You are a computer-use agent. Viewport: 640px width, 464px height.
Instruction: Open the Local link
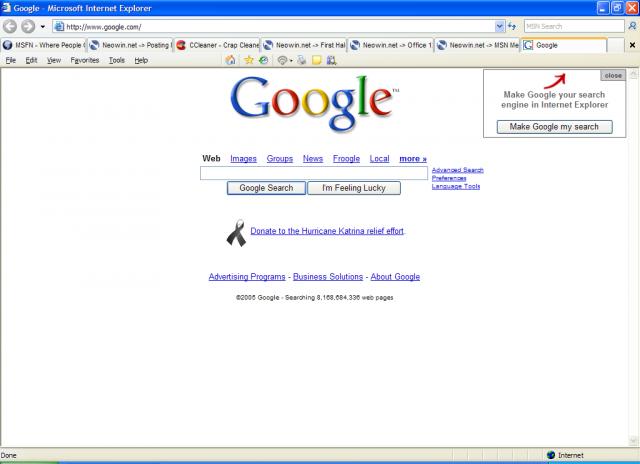pos(379,159)
